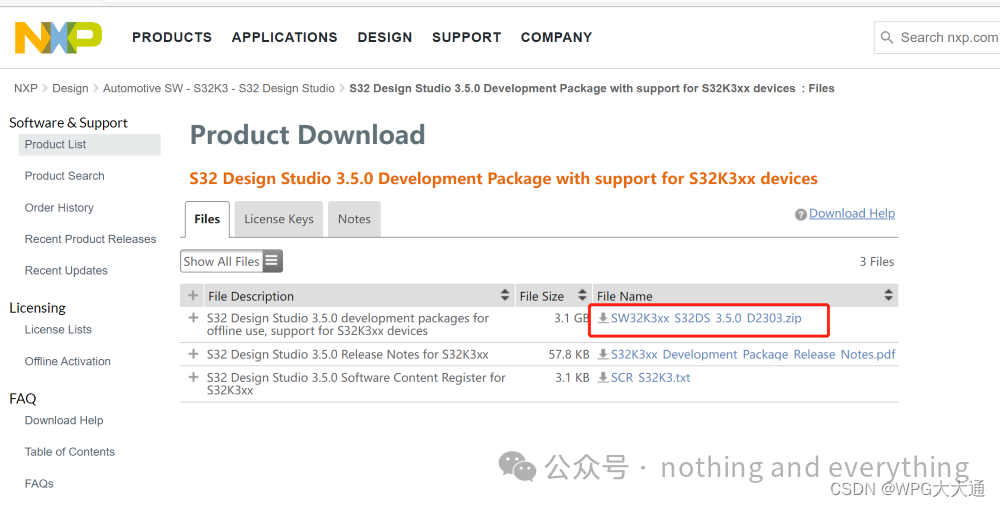The width and height of the screenshot is (1000, 507).
Task: Click NXP breadcrumb link
Action: point(26,89)
